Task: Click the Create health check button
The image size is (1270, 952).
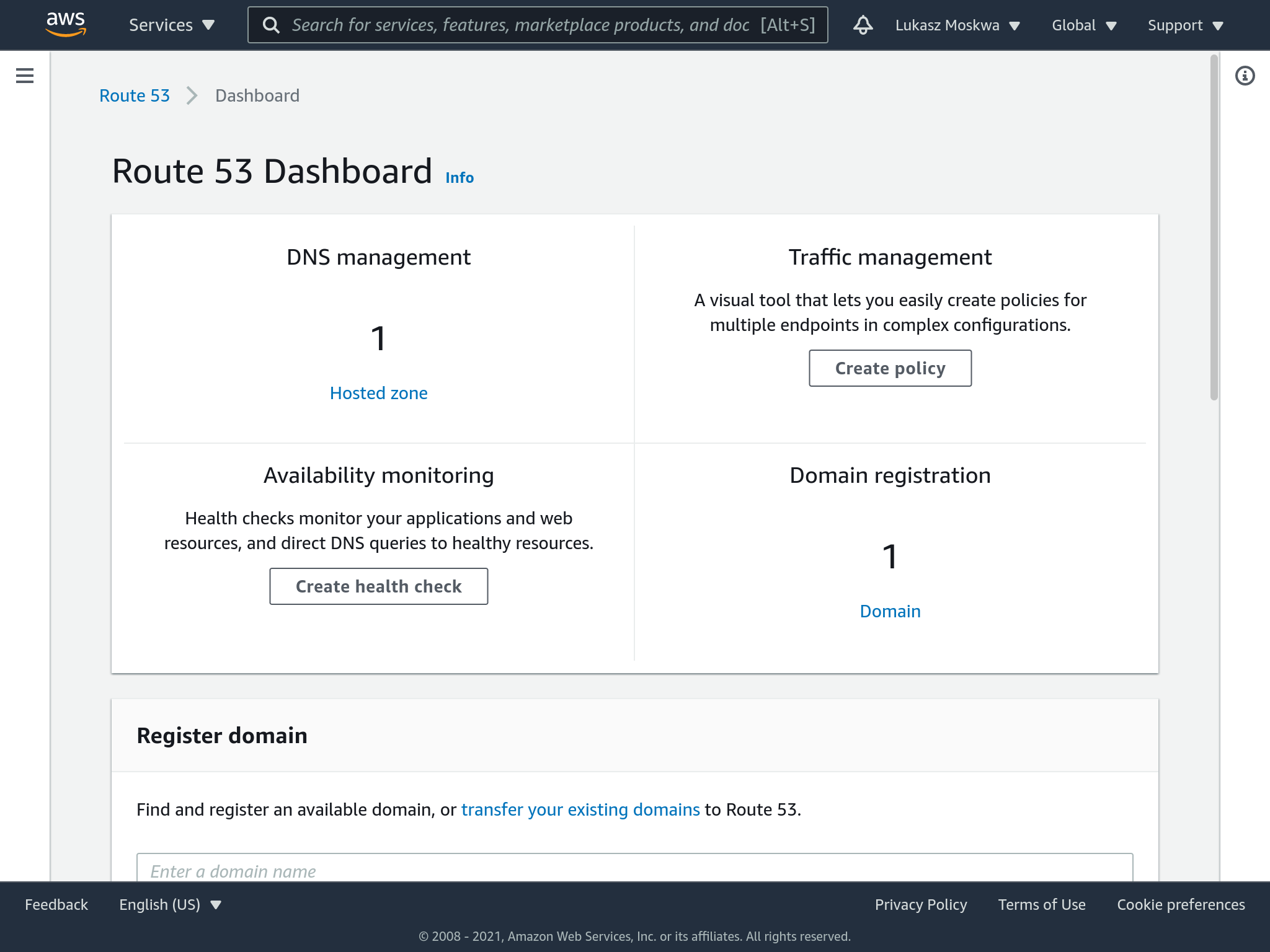Action: click(378, 586)
